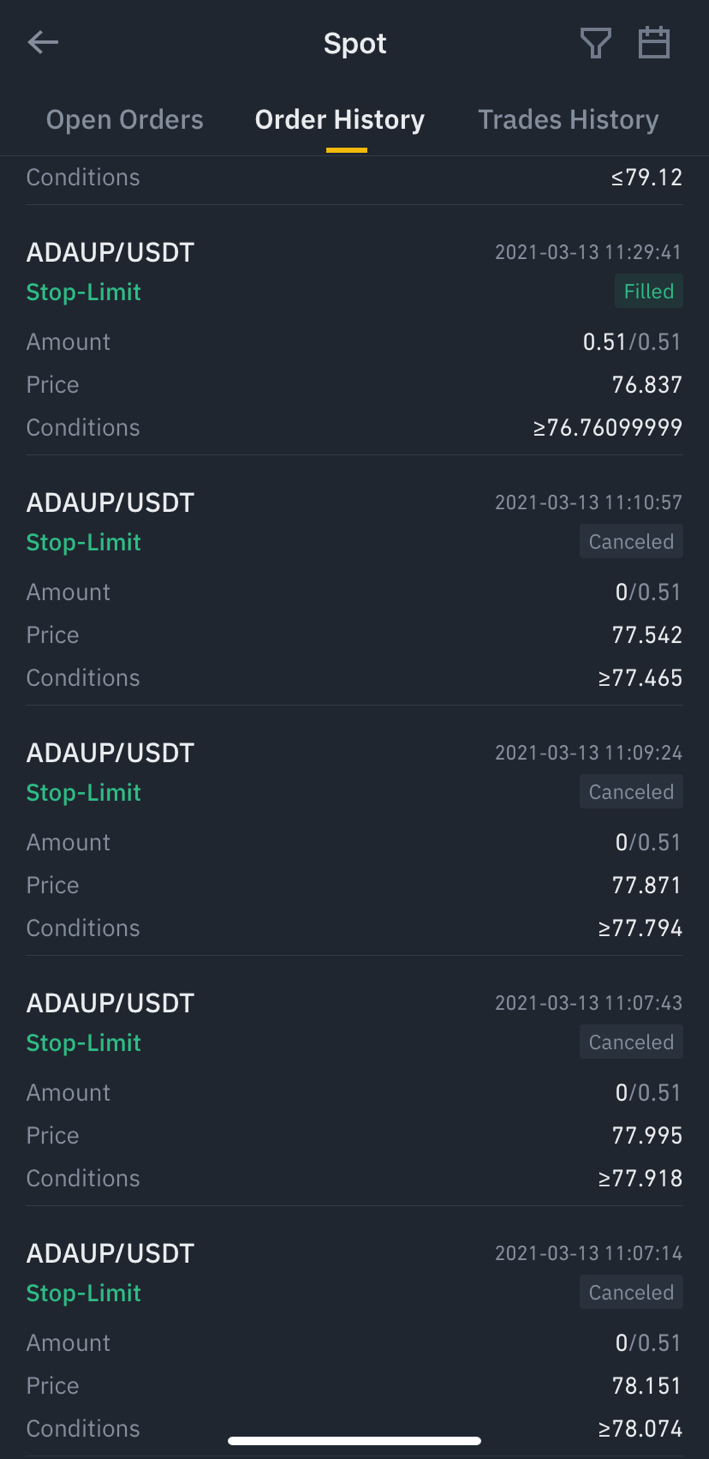Open ADAUP/USDT order priced 78.151

[110, 1253]
